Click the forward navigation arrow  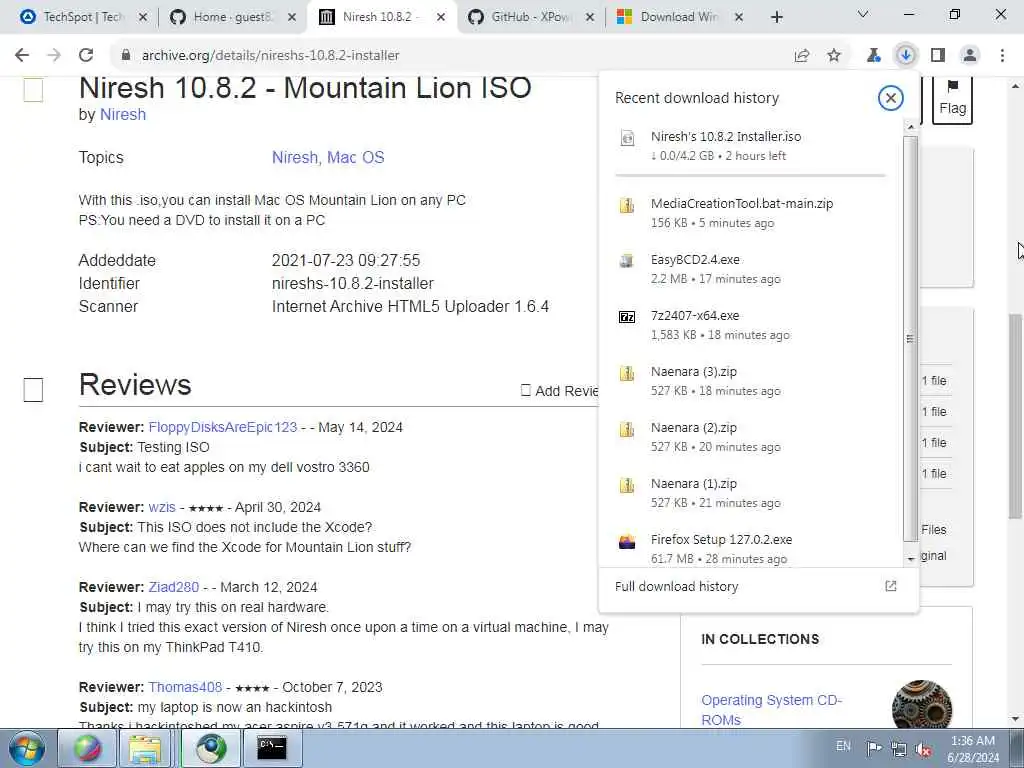(x=54, y=56)
